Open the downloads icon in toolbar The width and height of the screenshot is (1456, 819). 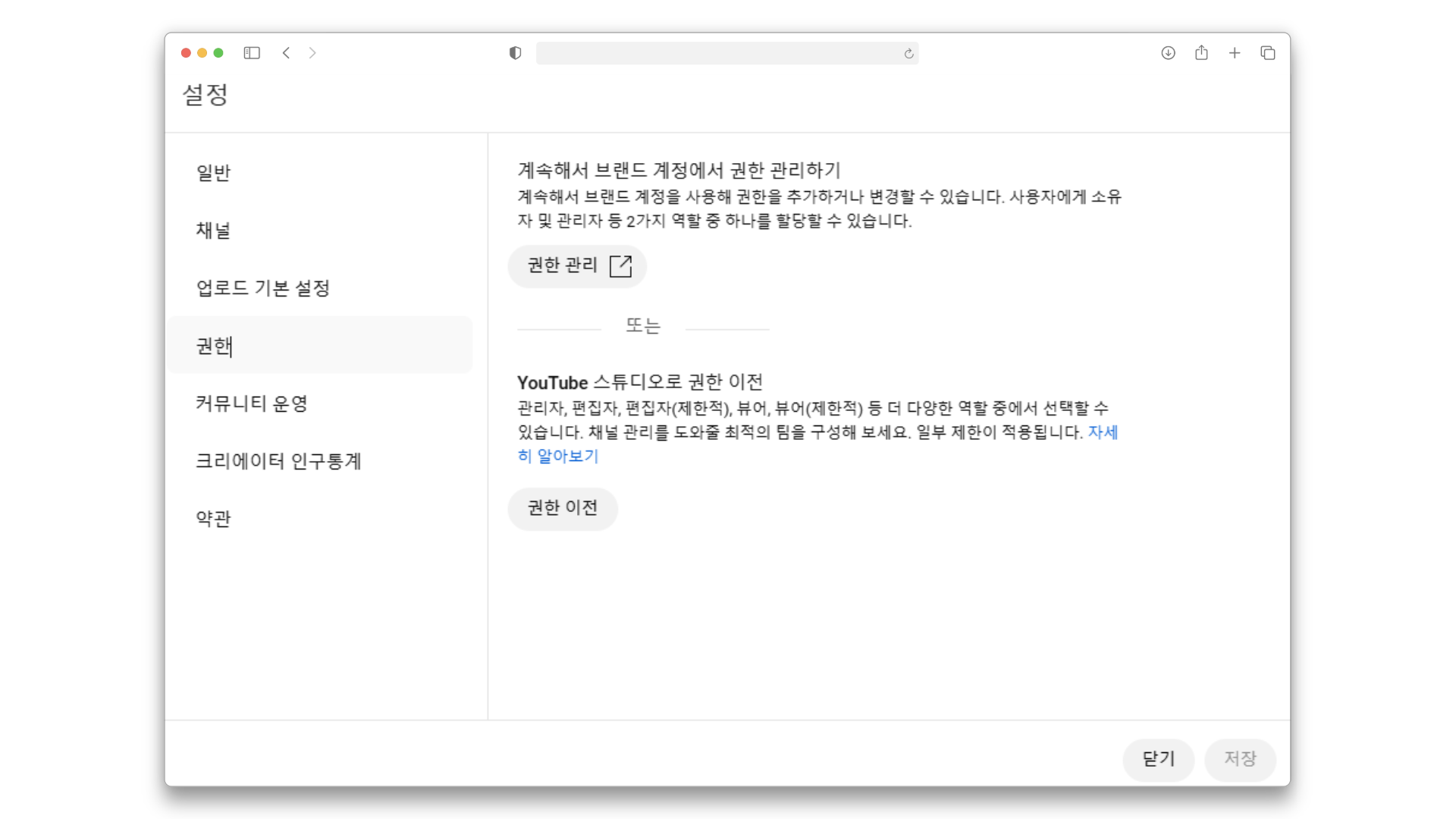tap(1168, 53)
